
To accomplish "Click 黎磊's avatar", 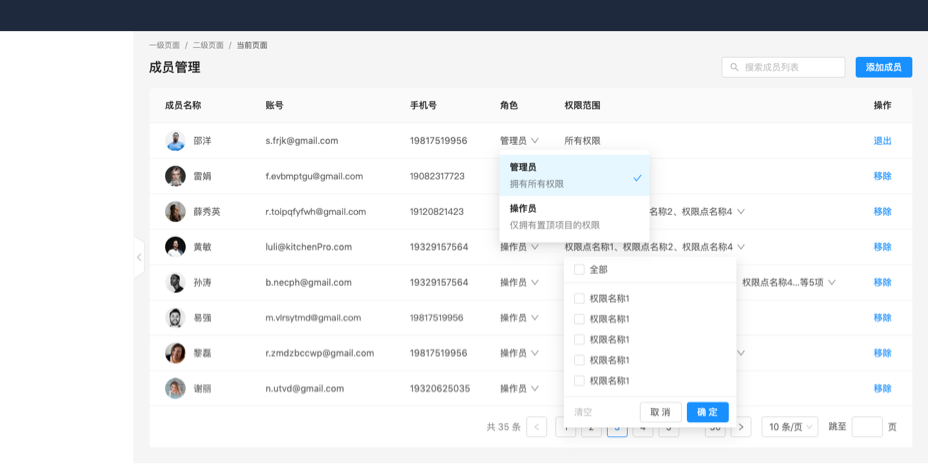I will tap(175, 353).
